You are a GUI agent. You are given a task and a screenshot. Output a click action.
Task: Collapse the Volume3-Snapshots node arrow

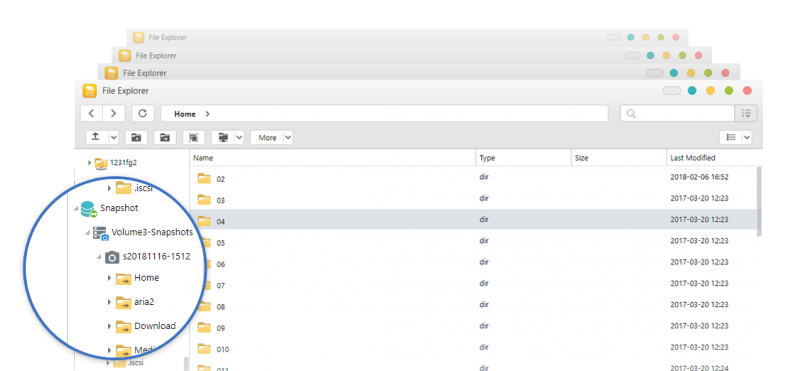[x=88, y=233]
